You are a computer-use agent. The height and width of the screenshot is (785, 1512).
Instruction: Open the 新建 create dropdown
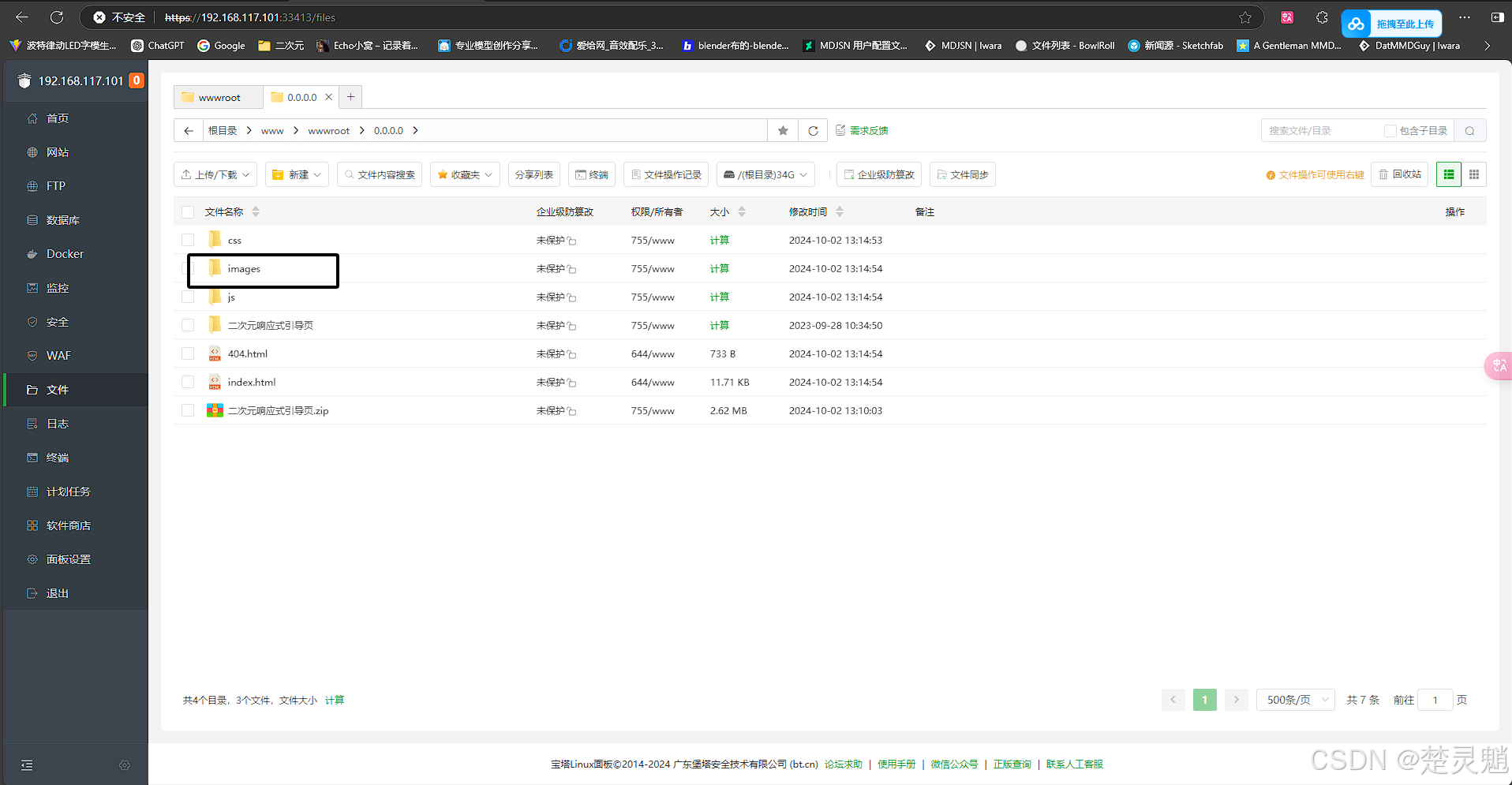(297, 174)
